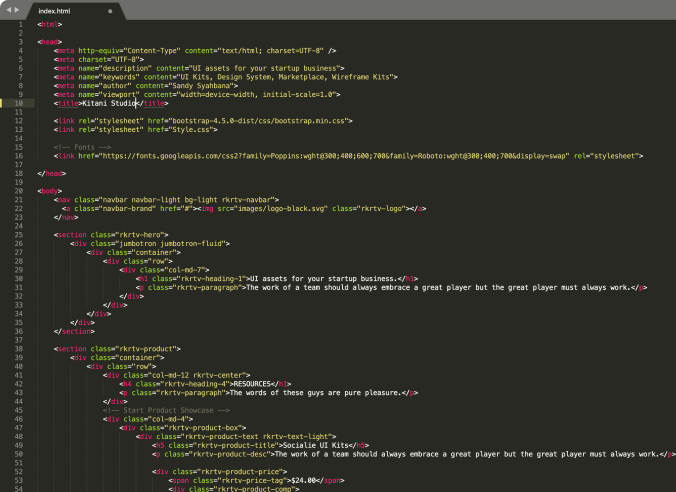This screenshot has height=492, width=676.
Task: Click line number 54 in gutter
Action: tap(19, 489)
